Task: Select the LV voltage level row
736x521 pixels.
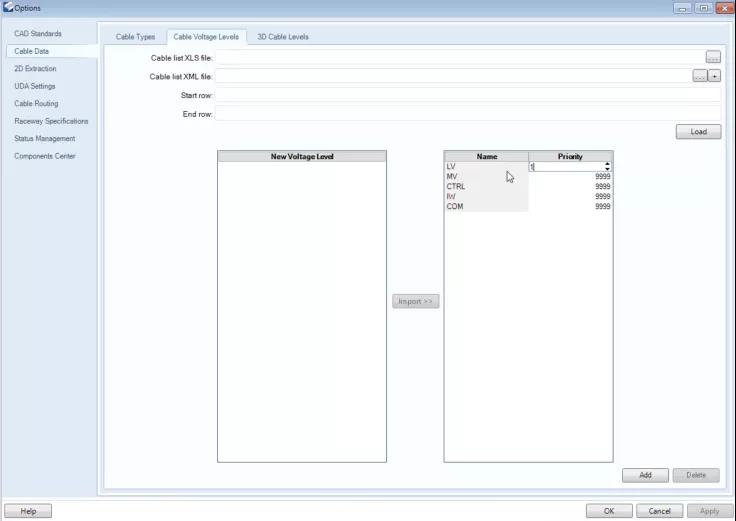Action: coord(486,167)
